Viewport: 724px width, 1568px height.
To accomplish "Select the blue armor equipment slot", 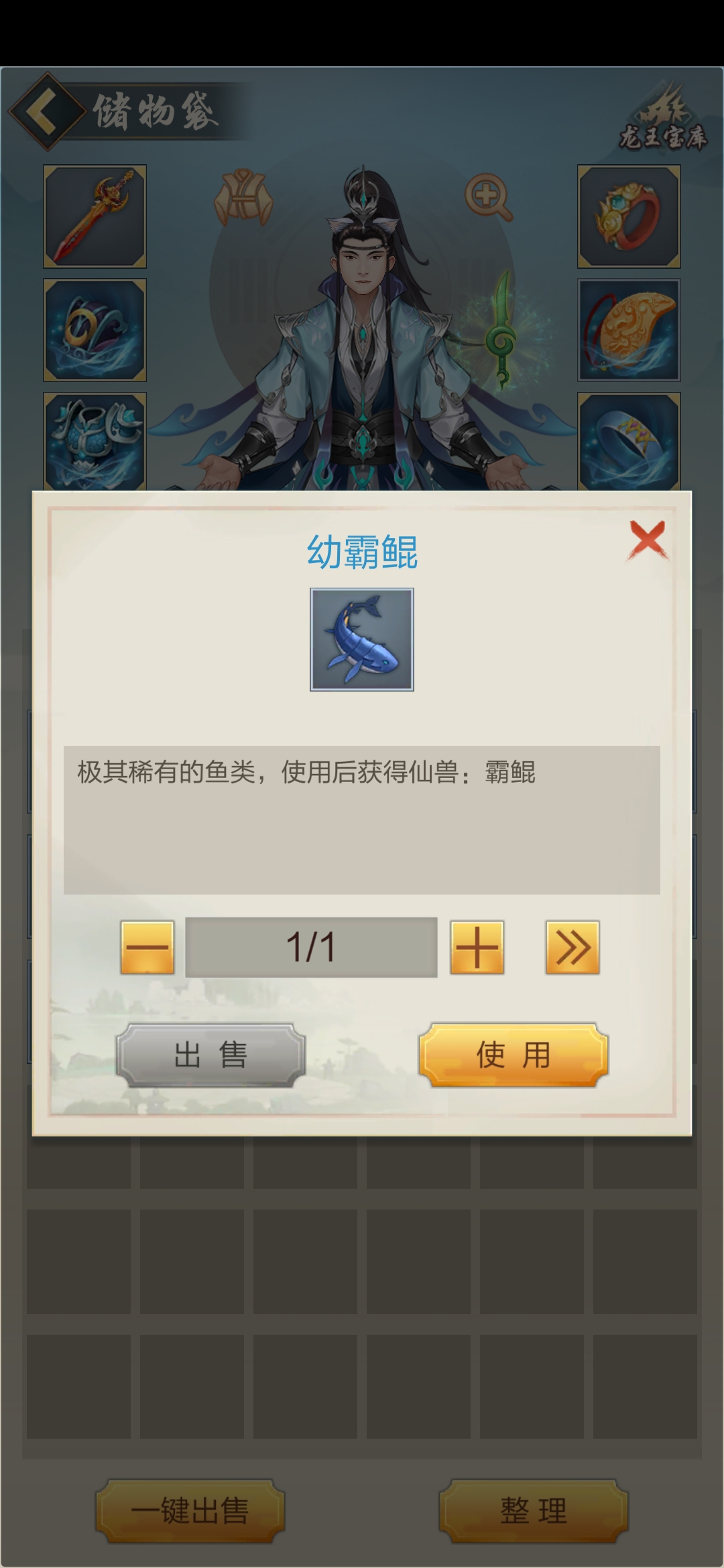I will point(95,442).
